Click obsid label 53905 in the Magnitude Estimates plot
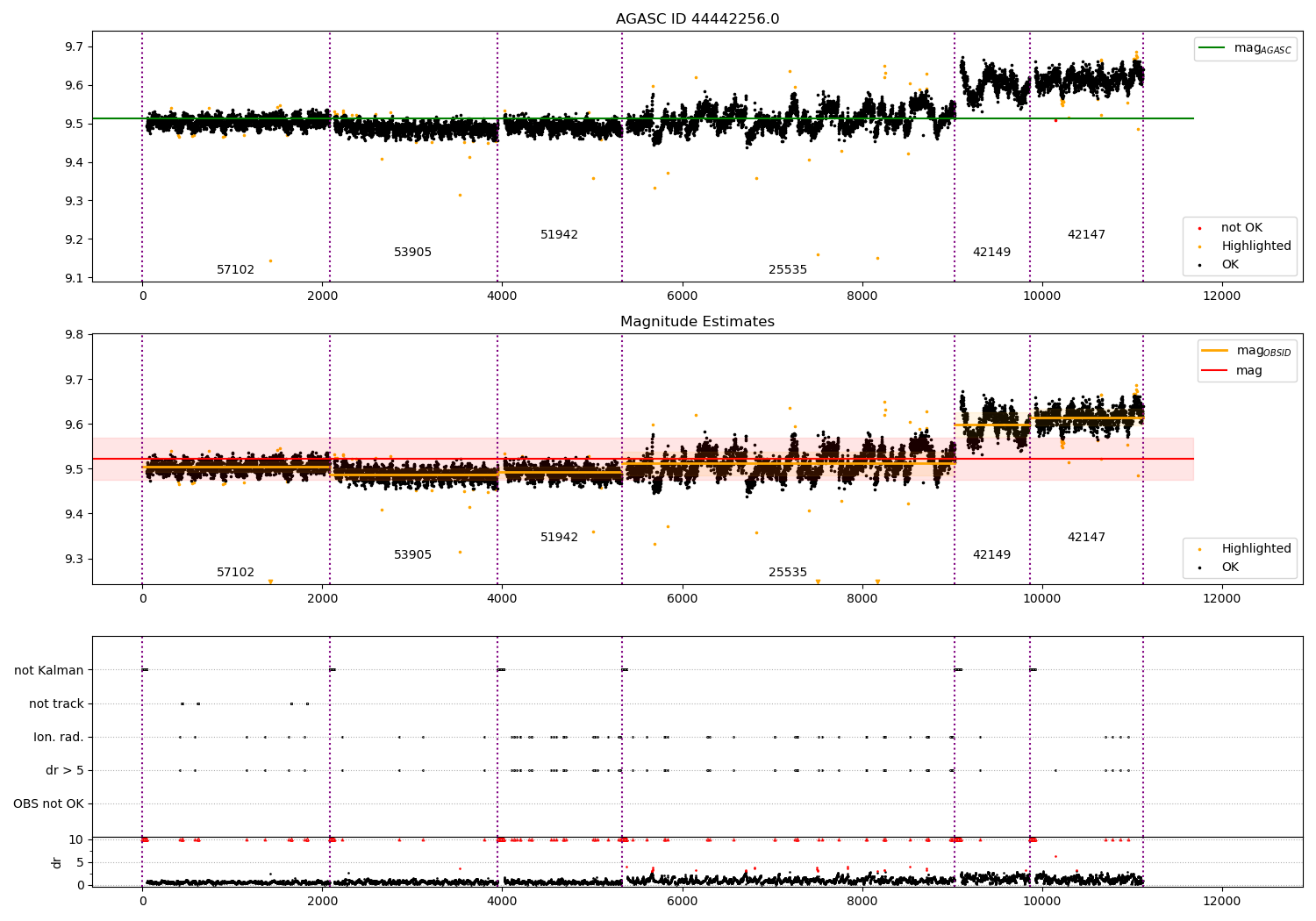Image resolution: width=1316 pixels, height=921 pixels. [x=412, y=555]
